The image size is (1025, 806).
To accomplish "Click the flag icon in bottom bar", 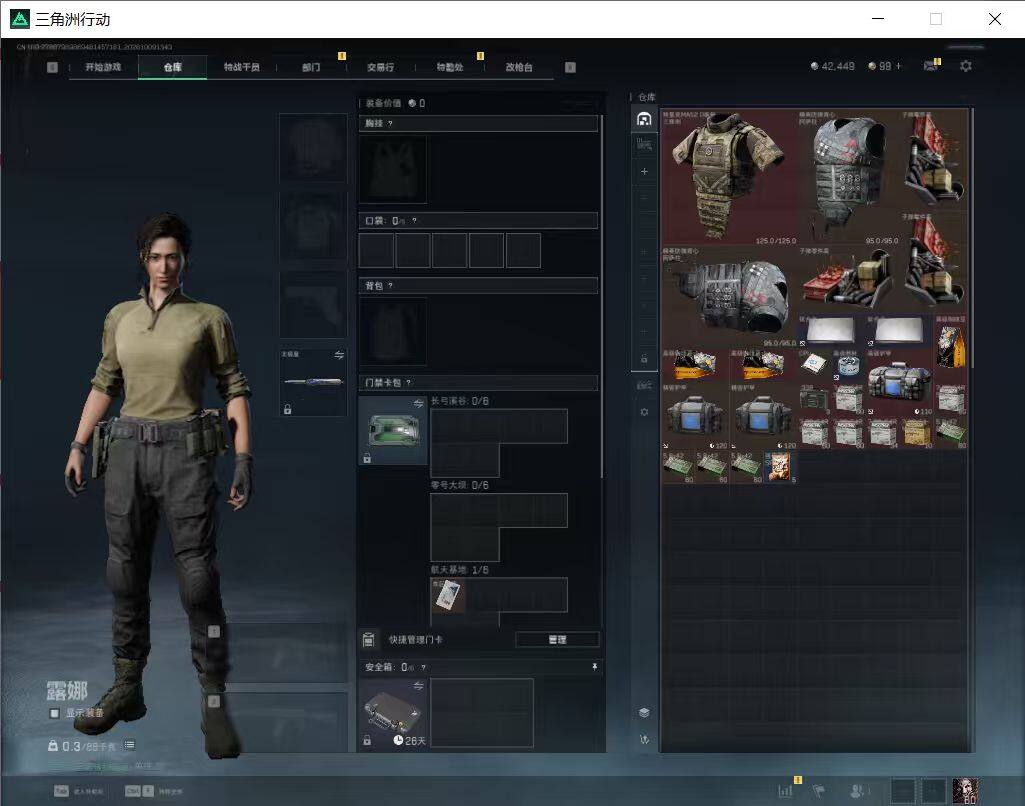I will [818, 791].
